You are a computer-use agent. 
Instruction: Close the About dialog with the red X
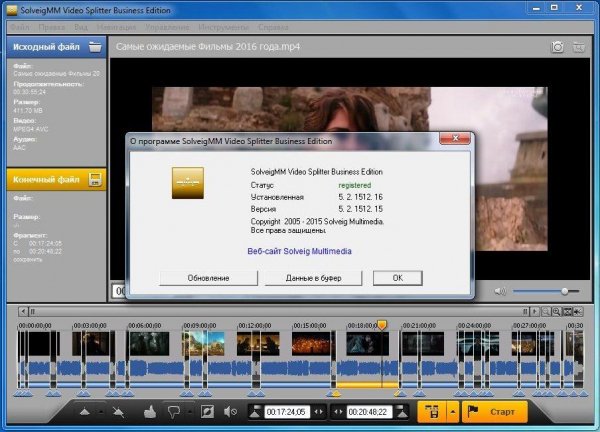[455, 138]
